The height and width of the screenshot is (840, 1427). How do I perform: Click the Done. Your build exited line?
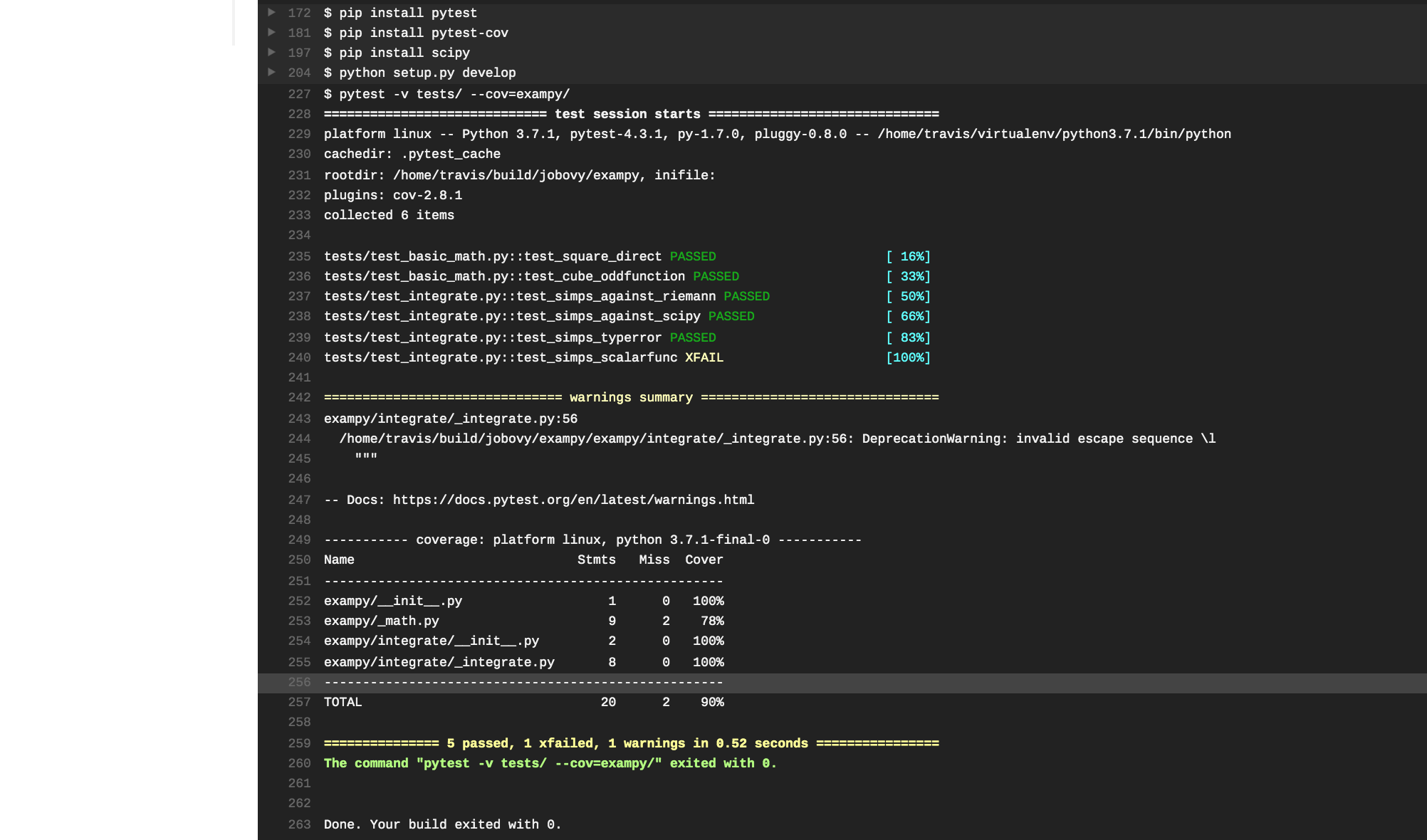pos(442,824)
